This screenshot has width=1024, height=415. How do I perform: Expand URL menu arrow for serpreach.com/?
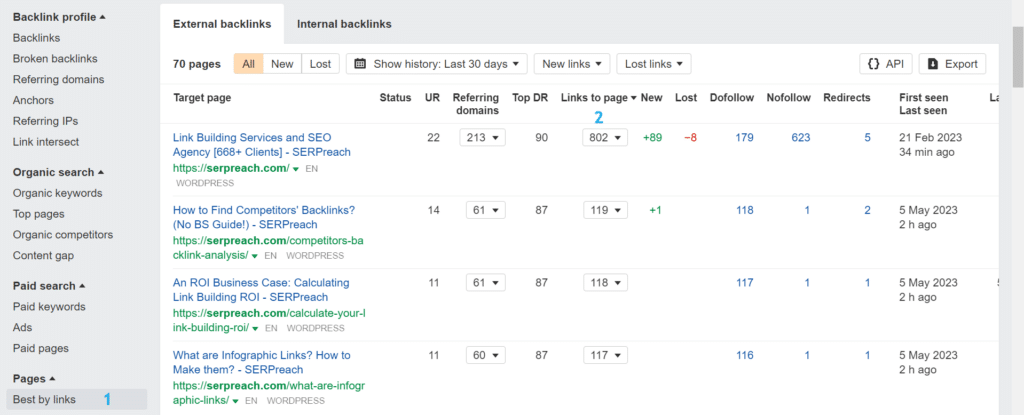click(x=296, y=169)
